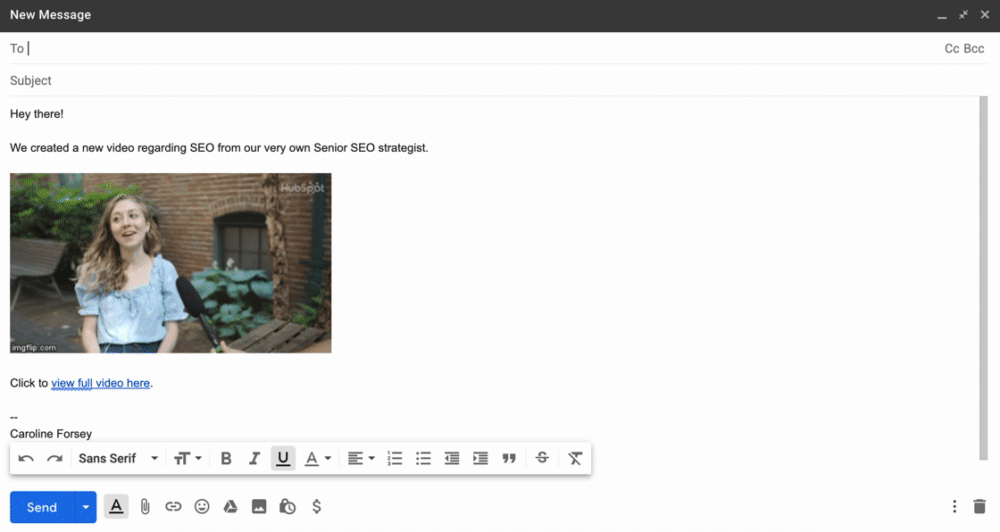Screen dimensions: 1000x532
Task: Open the more options three-dot menu
Action: coord(954,507)
